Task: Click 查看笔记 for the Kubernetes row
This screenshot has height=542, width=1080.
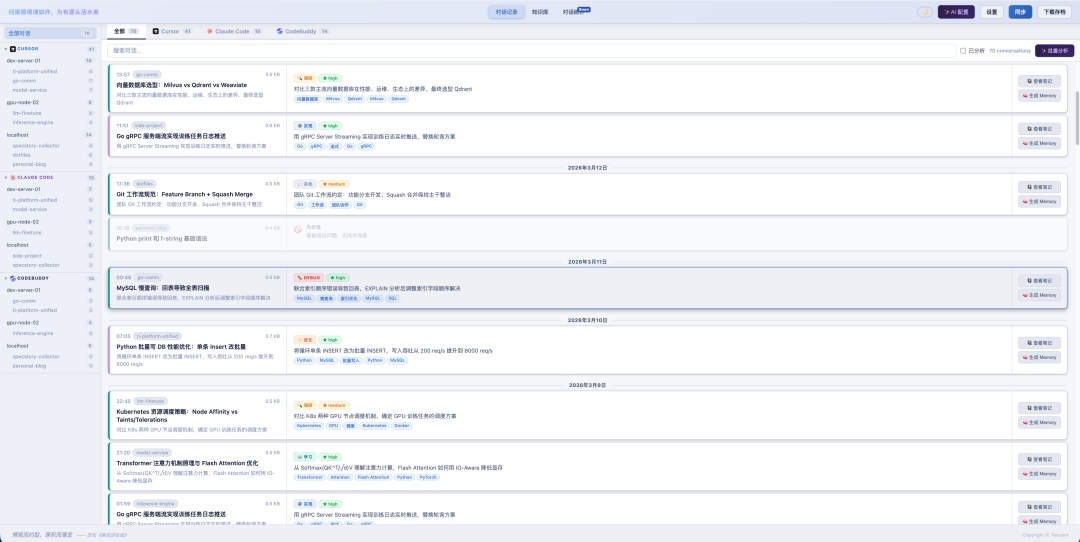Action: pos(1039,408)
